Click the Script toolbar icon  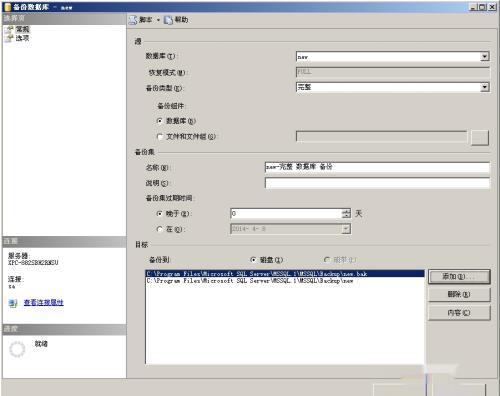click(x=133, y=20)
